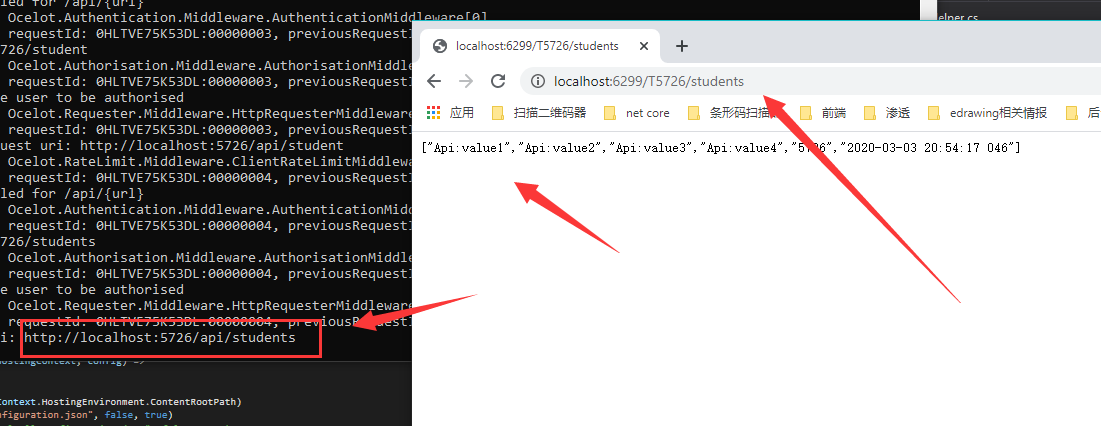Viewport: 1101px width, 426px height.
Task: Open the 扫描二维码器 bookmark folder
Action: point(539,112)
